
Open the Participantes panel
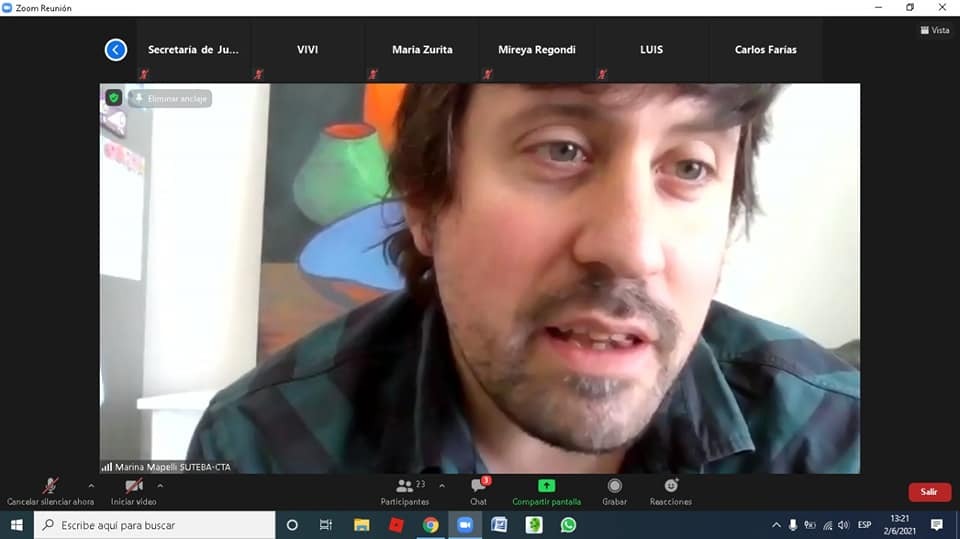[405, 487]
